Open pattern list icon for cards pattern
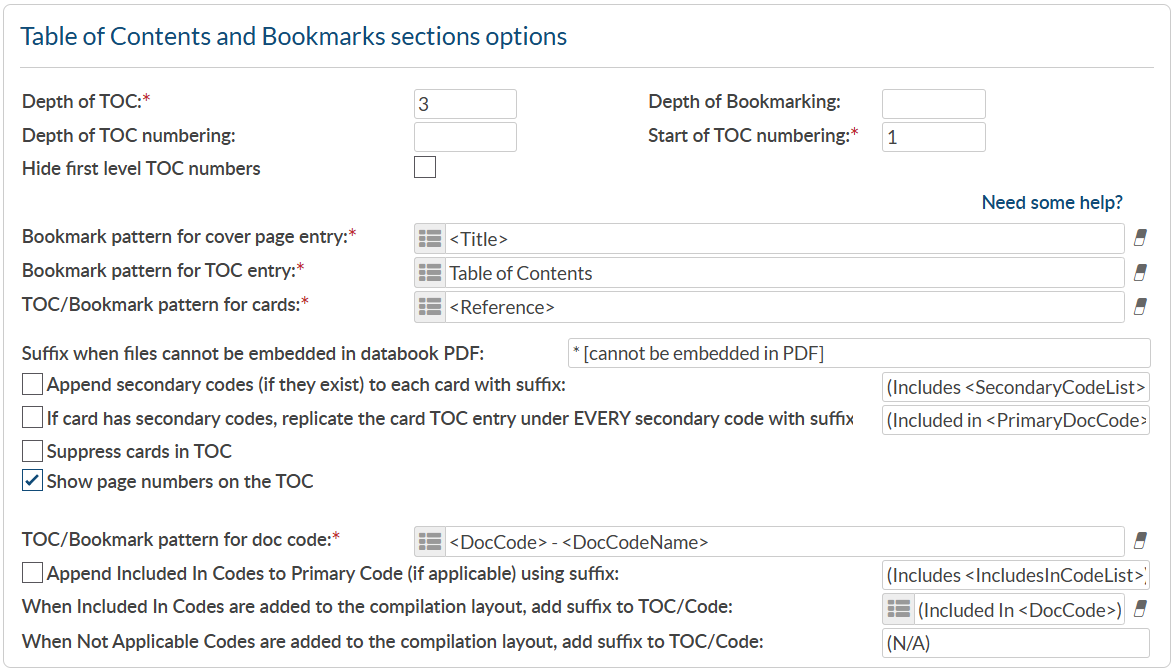The height and width of the screenshot is (671, 1175). click(x=430, y=307)
